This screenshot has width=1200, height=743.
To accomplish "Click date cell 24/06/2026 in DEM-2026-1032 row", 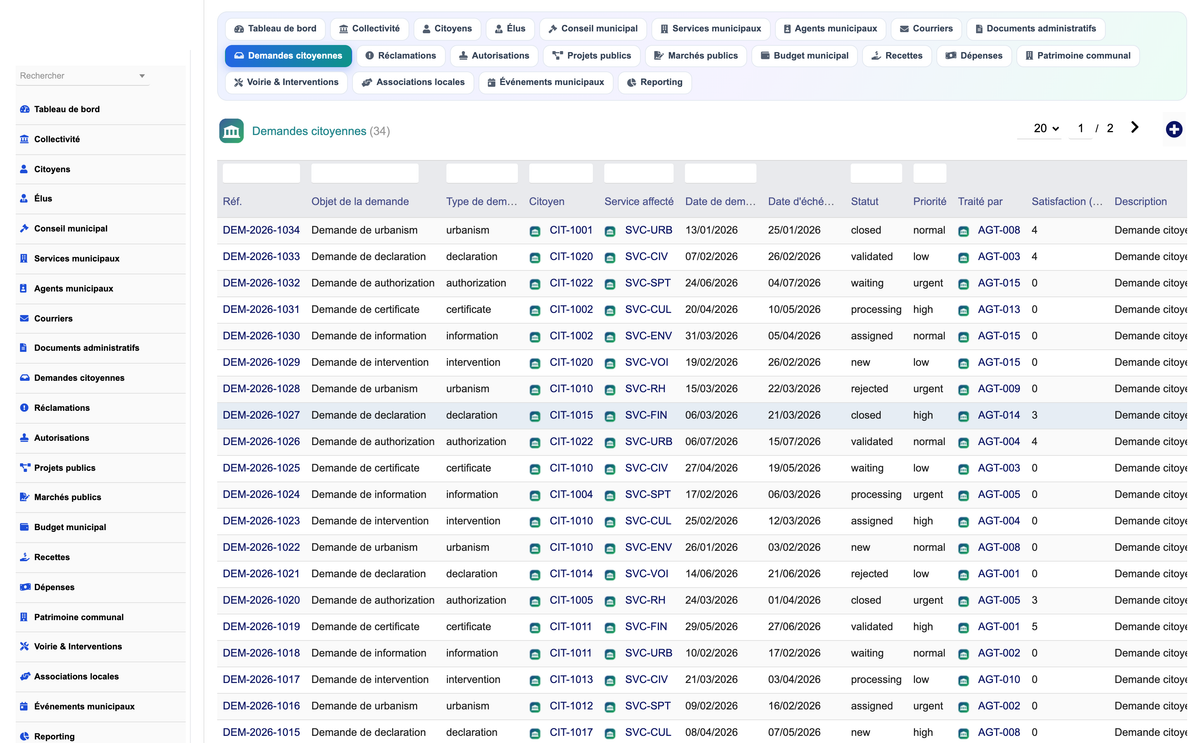I will (x=712, y=283).
